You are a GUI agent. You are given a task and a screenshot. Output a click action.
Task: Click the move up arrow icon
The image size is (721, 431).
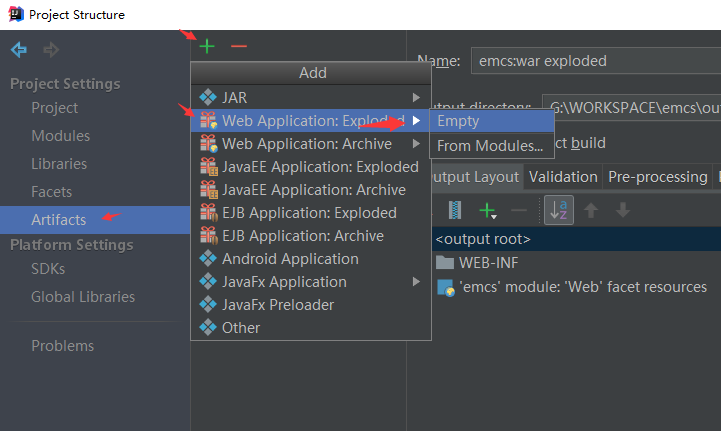click(x=591, y=210)
